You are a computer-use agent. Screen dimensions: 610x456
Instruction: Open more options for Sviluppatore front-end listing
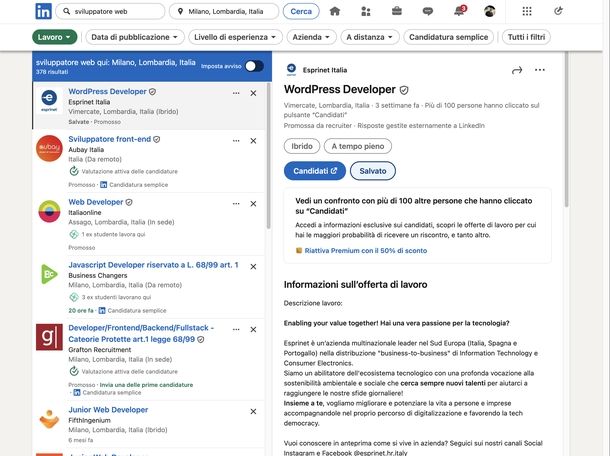pyautogui.click(x=236, y=141)
